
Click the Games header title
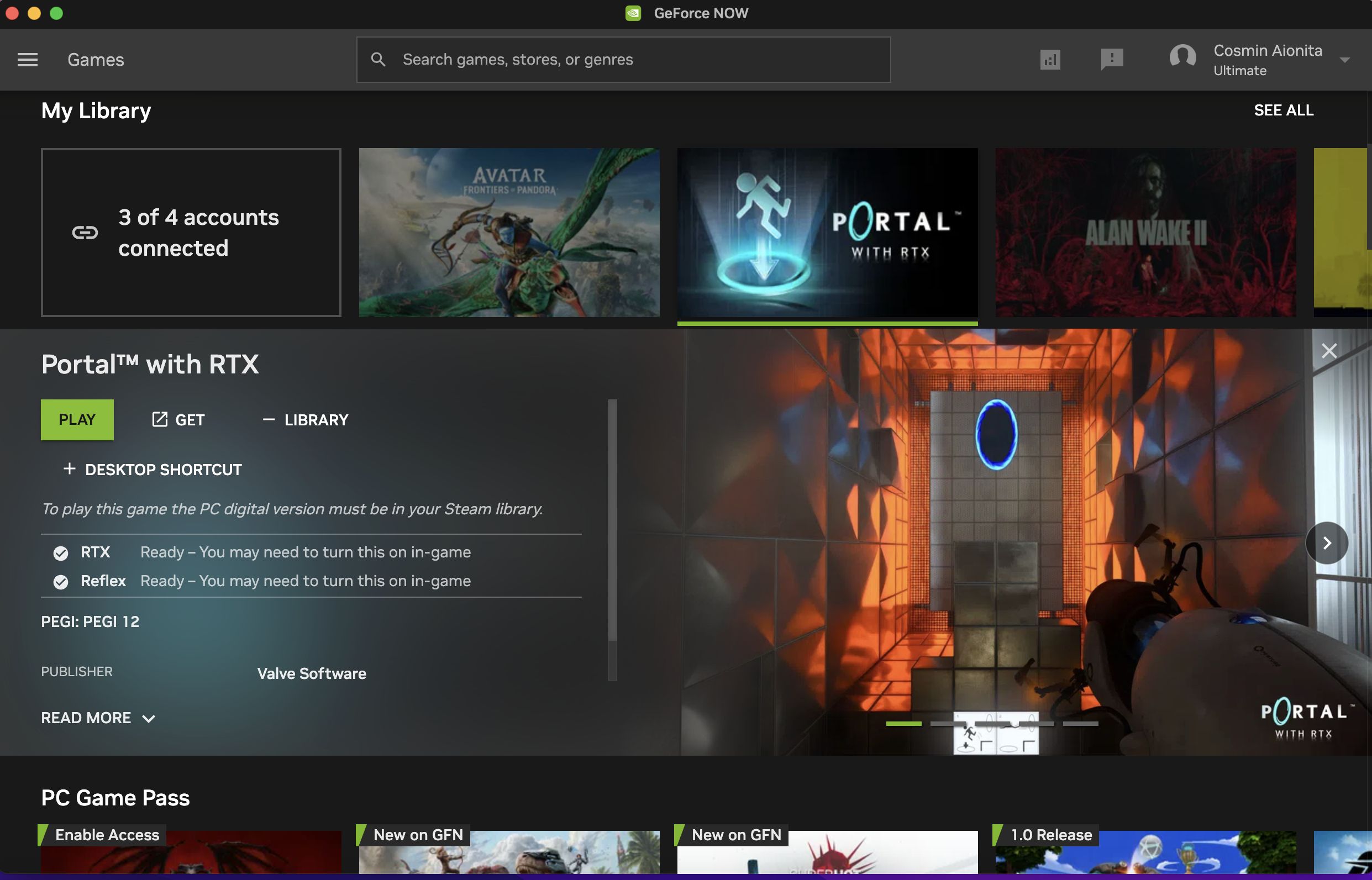tap(96, 60)
